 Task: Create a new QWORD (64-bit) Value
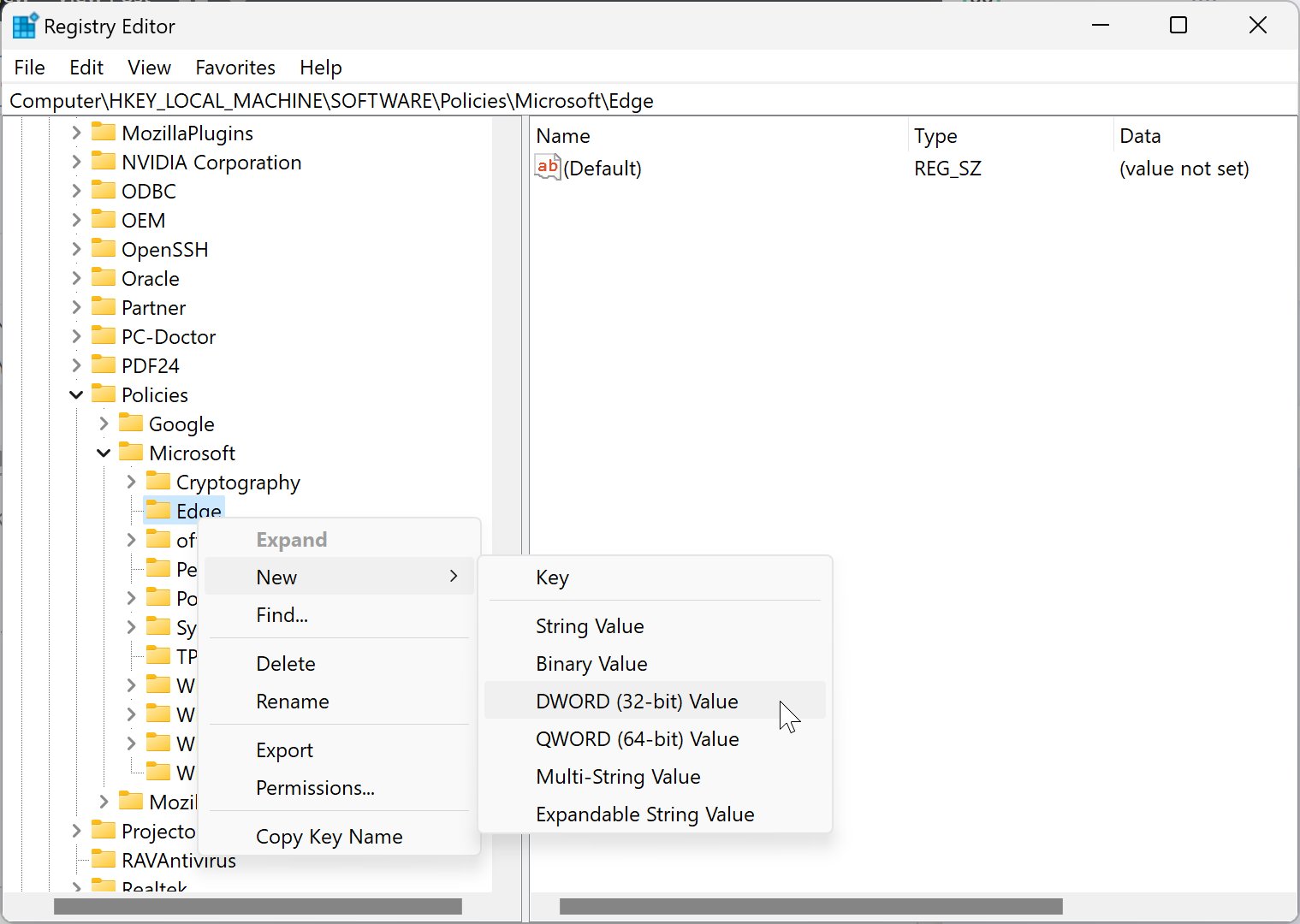[x=655, y=739]
